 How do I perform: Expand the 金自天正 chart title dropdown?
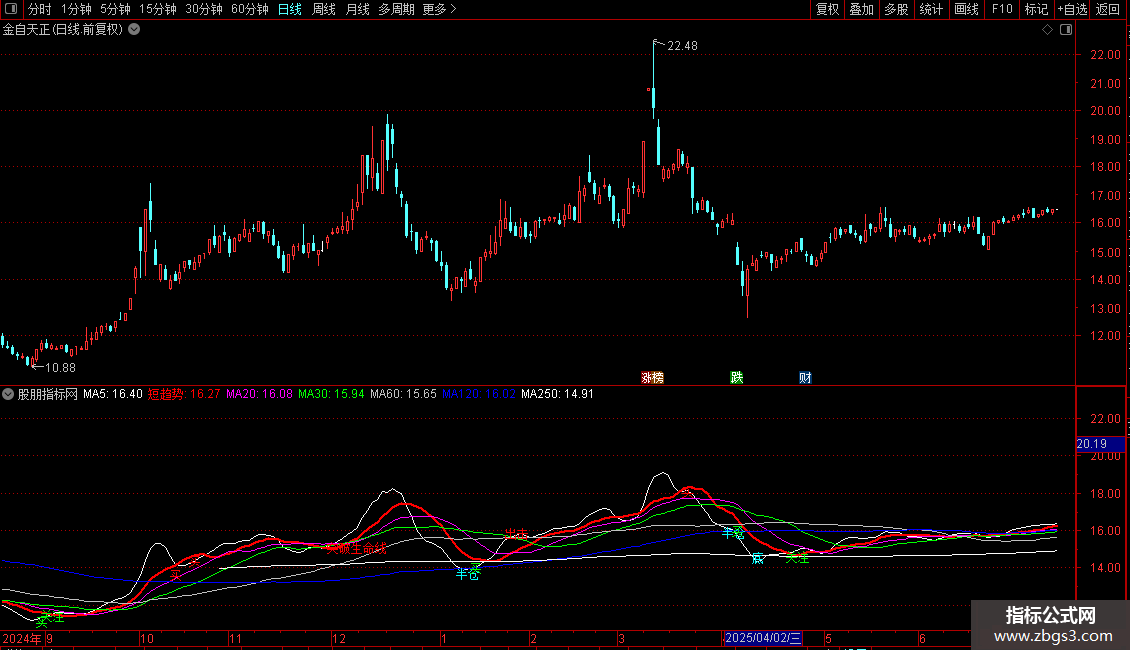point(134,30)
